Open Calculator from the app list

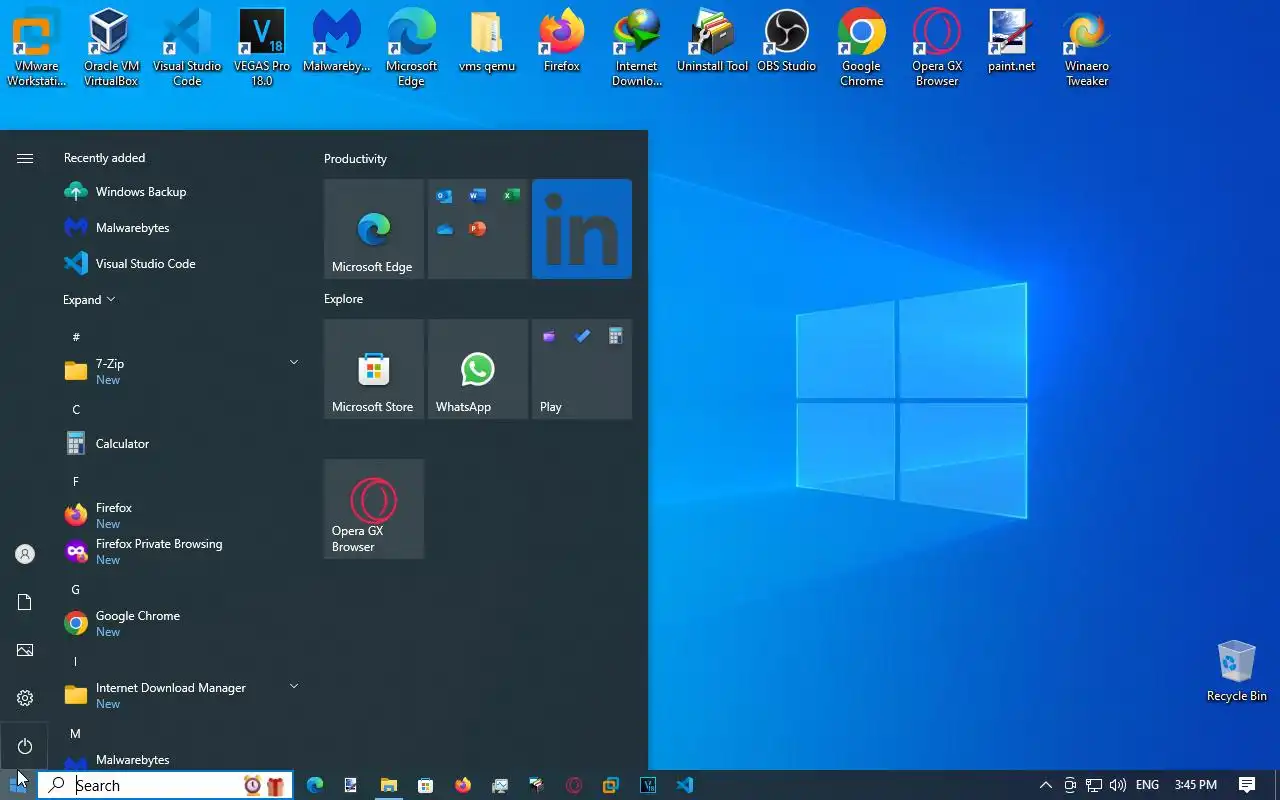coord(180,444)
